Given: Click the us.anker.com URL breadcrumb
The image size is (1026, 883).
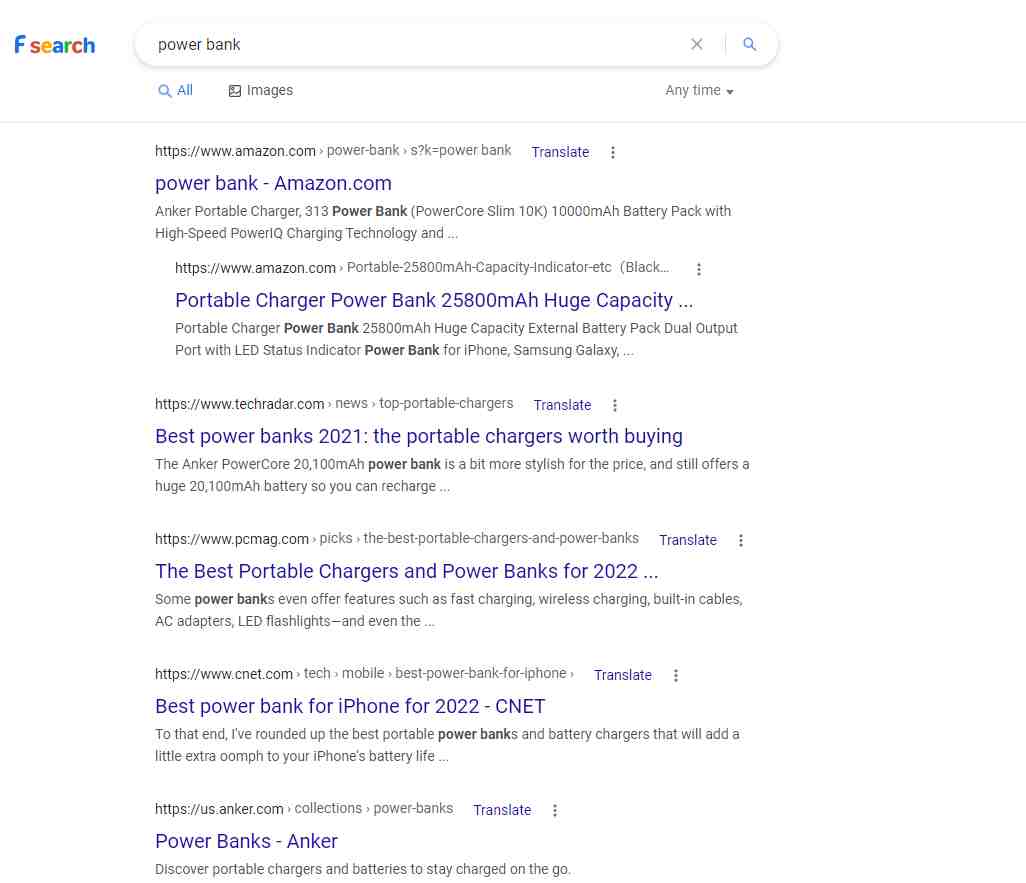Looking at the screenshot, I should 304,809.
